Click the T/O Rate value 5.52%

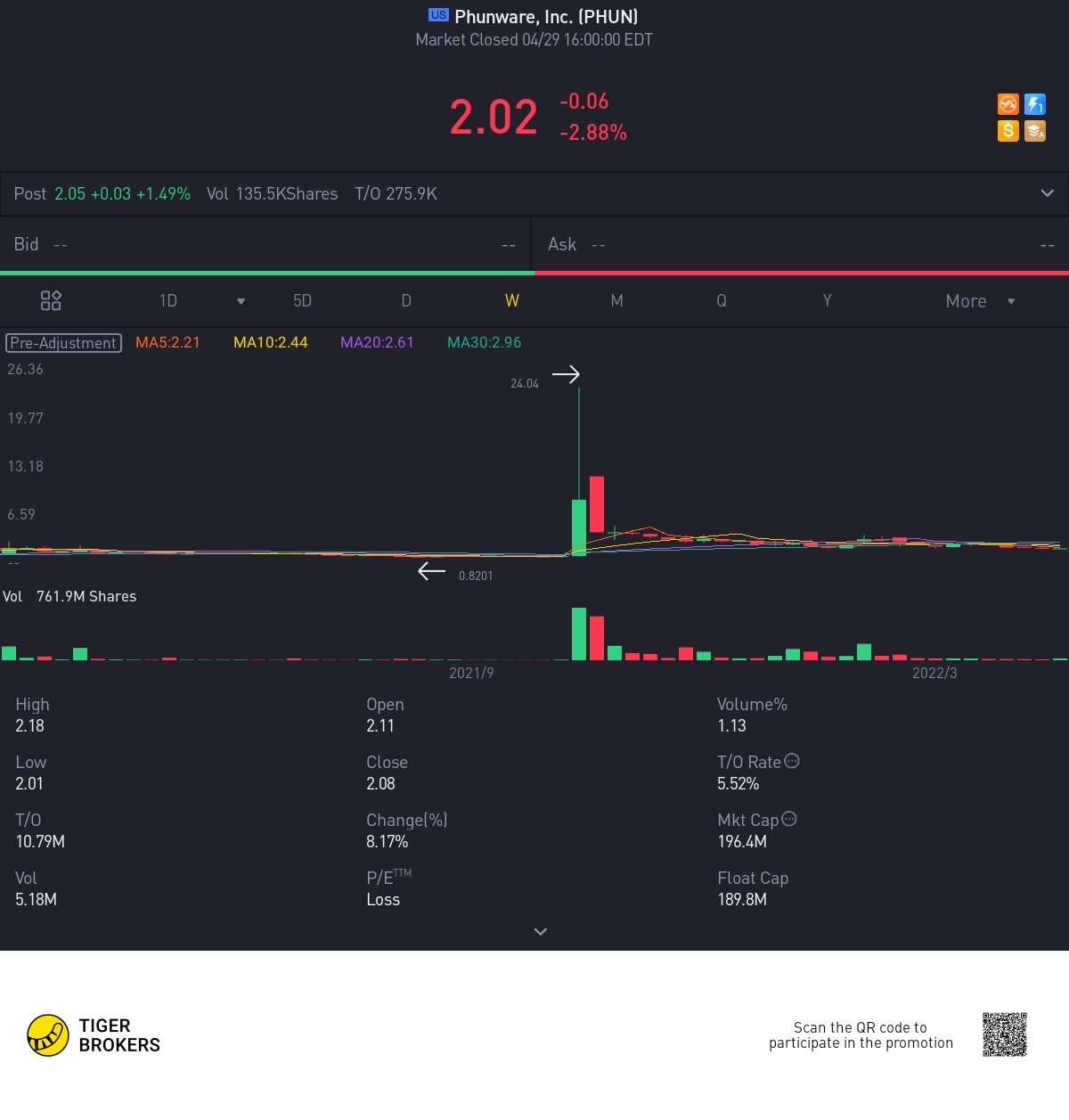pyautogui.click(x=739, y=783)
